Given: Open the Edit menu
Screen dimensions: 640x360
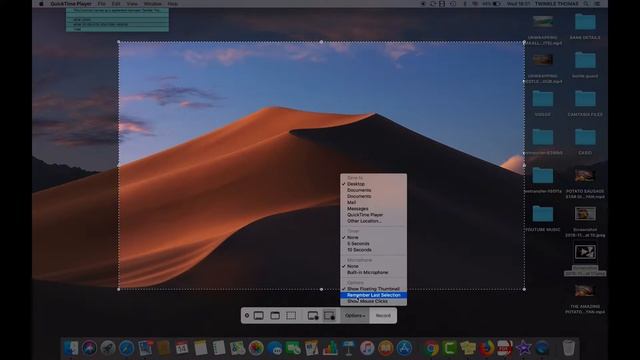Looking at the screenshot, I should click(116, 4).
